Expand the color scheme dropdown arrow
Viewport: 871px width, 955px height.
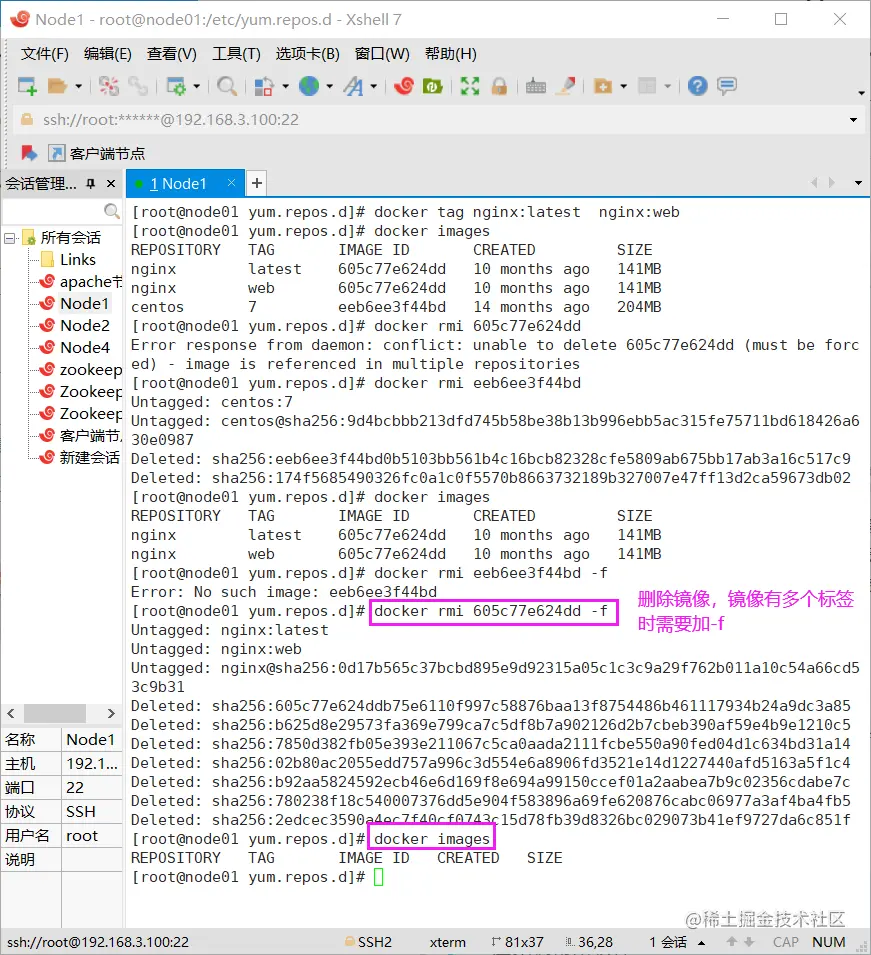[285, 86]
